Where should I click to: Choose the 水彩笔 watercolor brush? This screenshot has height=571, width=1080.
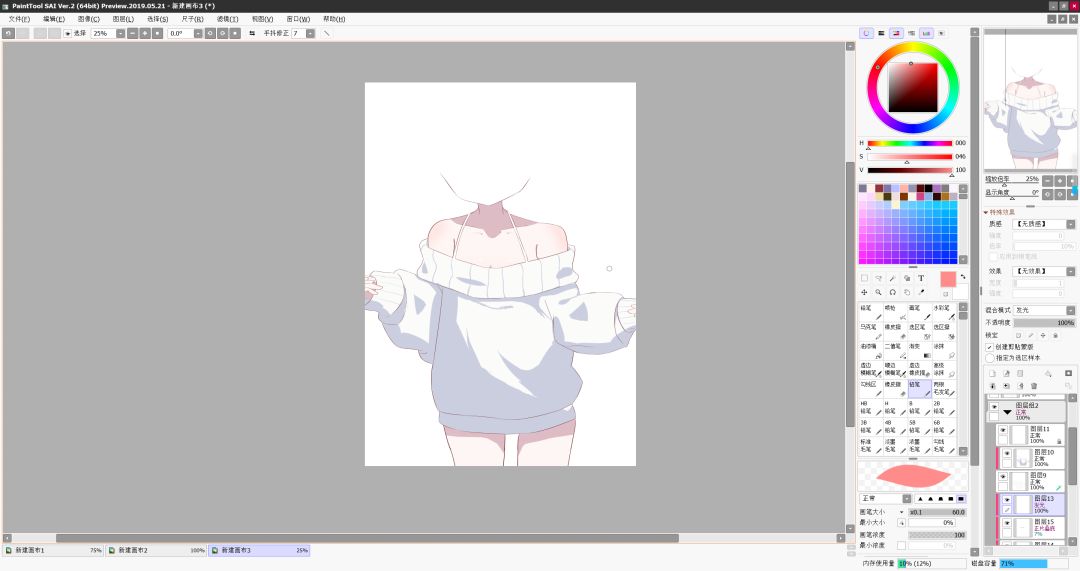click(x=943, y=312)
